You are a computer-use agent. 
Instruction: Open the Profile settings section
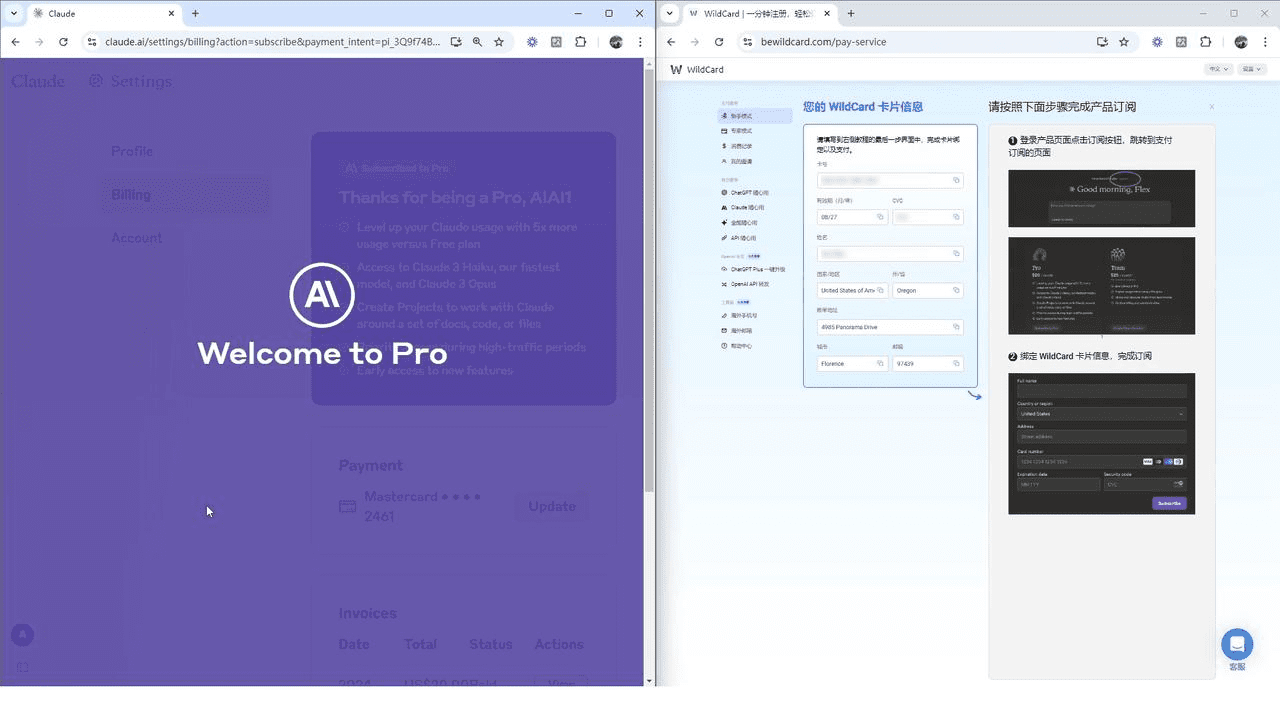point(132,151)
